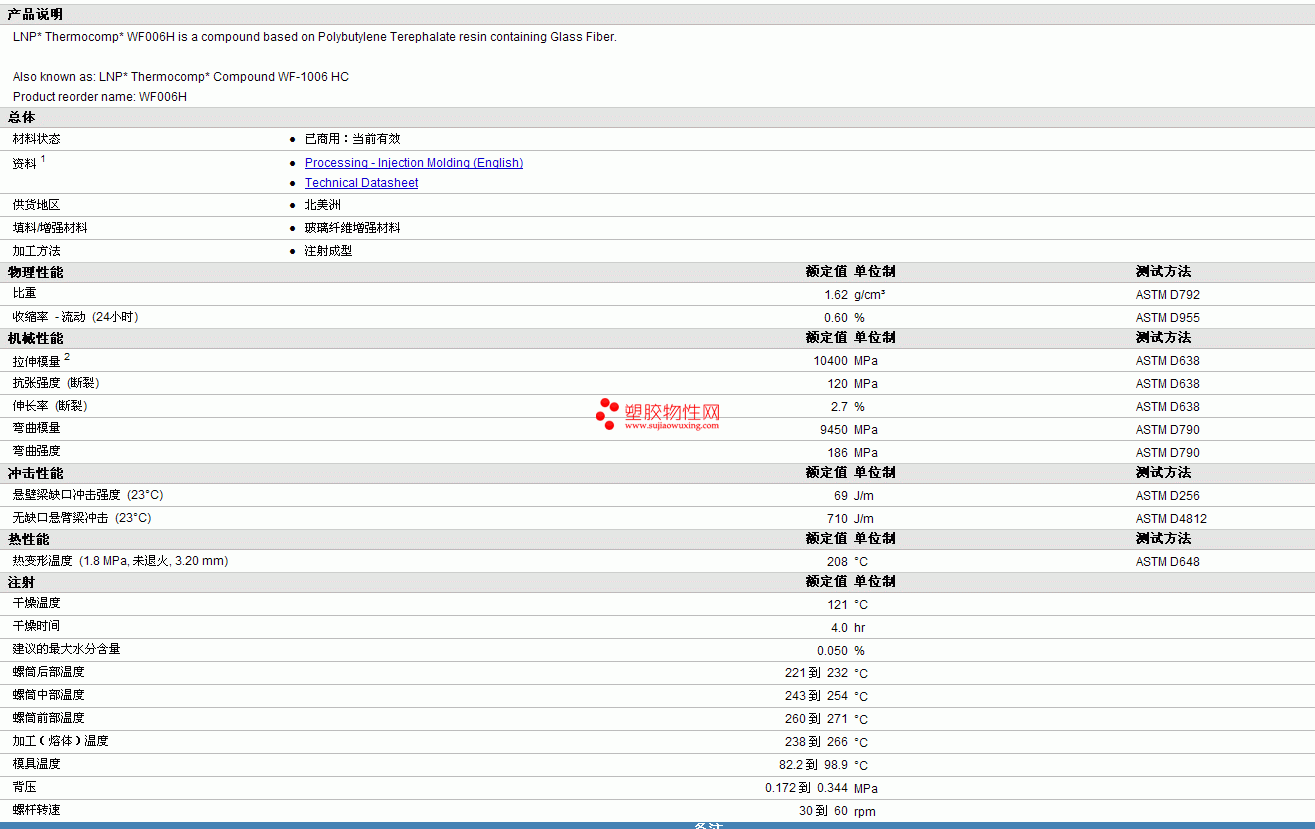Click the 产品说明 section header
This screenshot has width=1315, height=829.
click(34, 14)
